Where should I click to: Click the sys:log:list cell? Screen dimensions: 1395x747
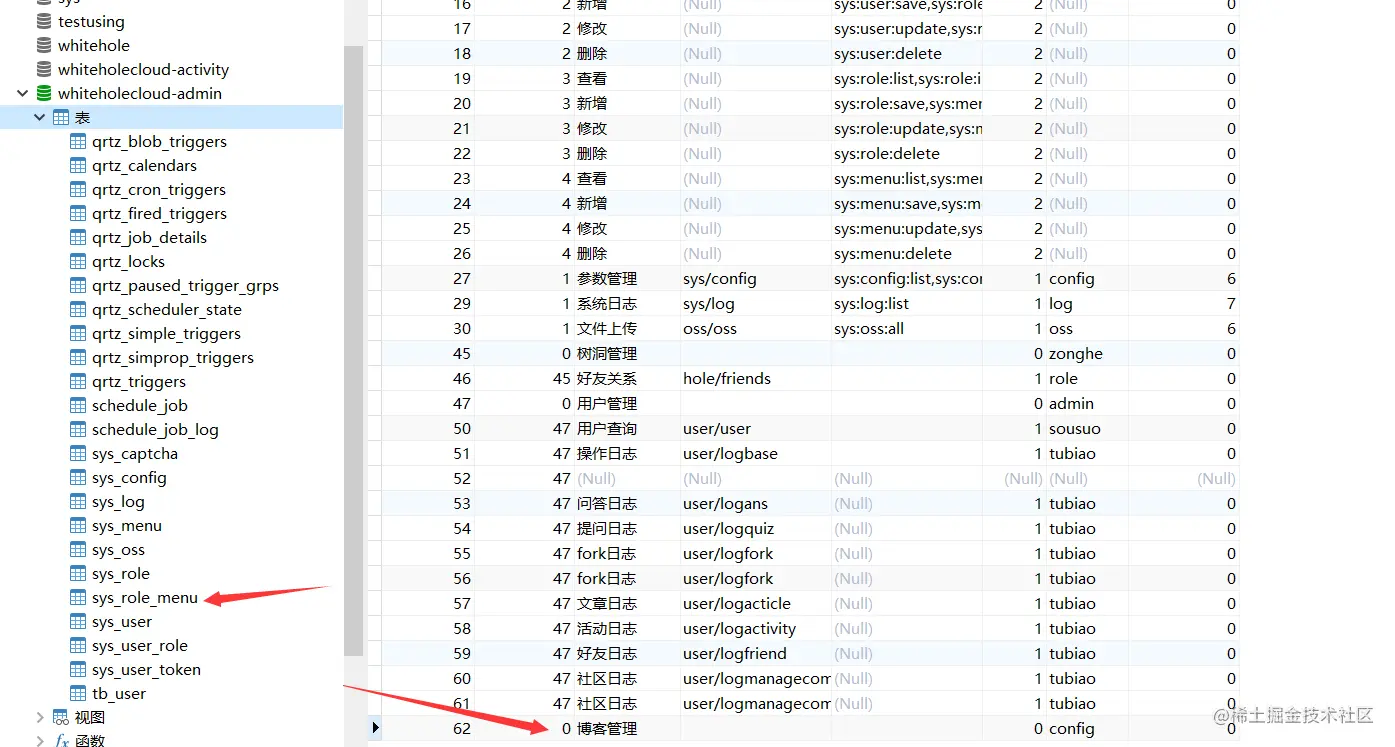tap(872, 304)
